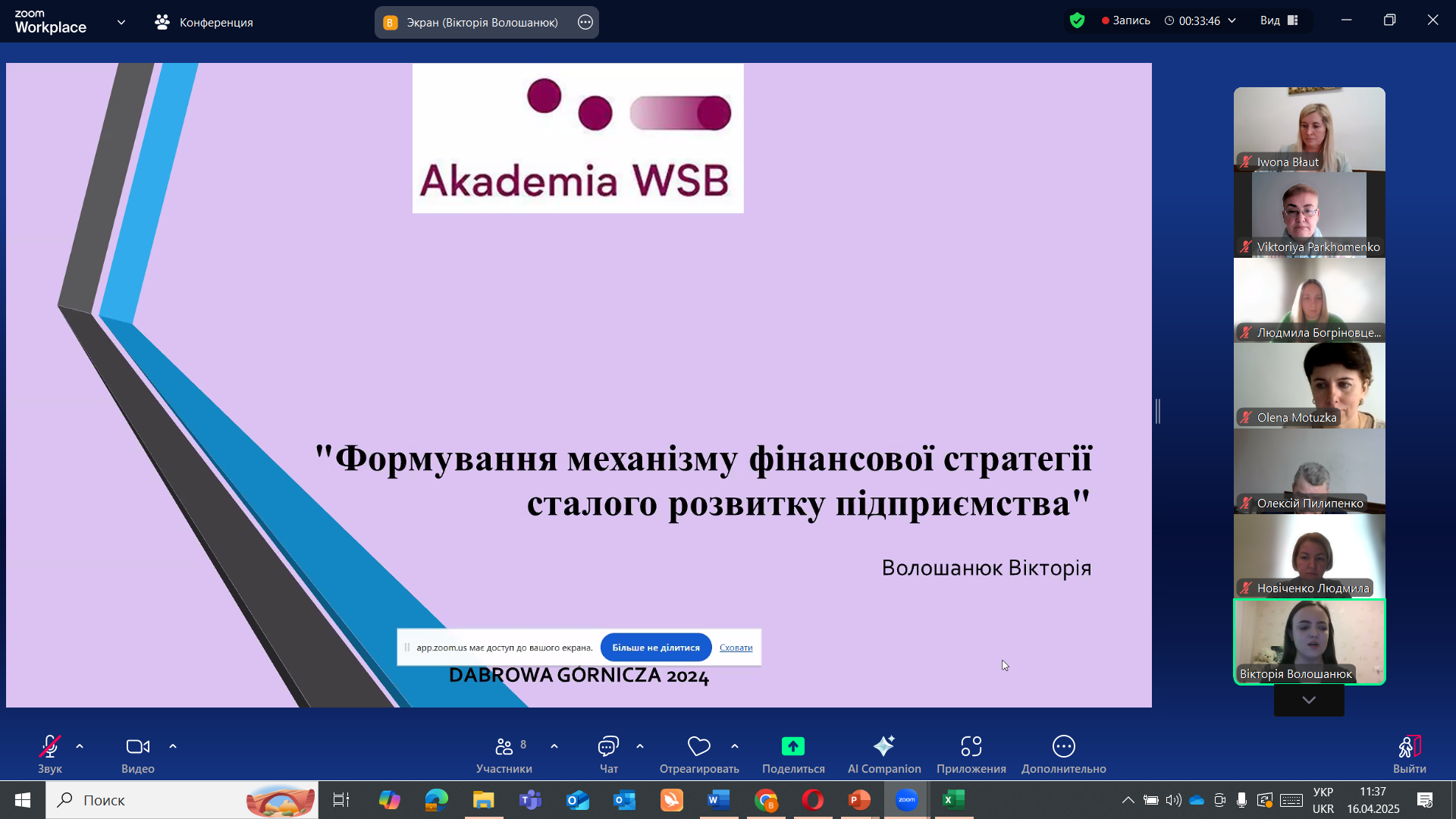Click the gallery panel resize divider handle

click(1158, 411)
